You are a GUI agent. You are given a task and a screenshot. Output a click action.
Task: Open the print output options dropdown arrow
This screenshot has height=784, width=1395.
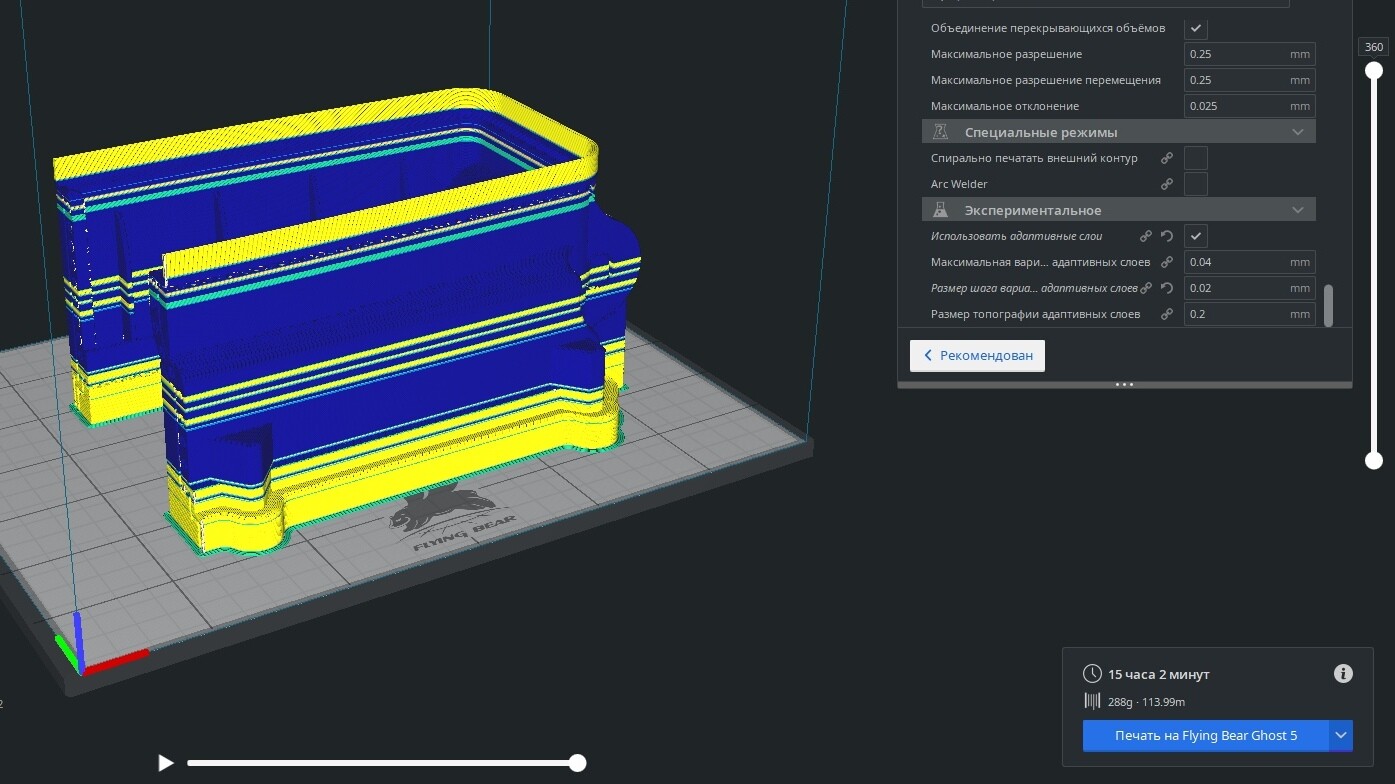(1341, 736)
